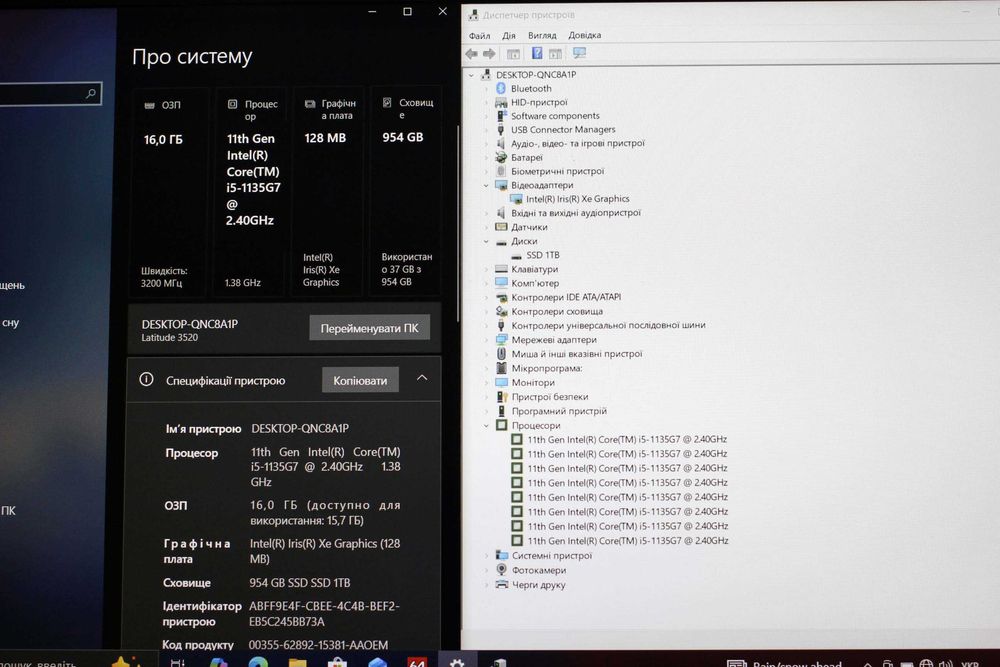Click the Черги друку printer icon
Viewport: 1000px width, 667px height.
coord(502,584)
